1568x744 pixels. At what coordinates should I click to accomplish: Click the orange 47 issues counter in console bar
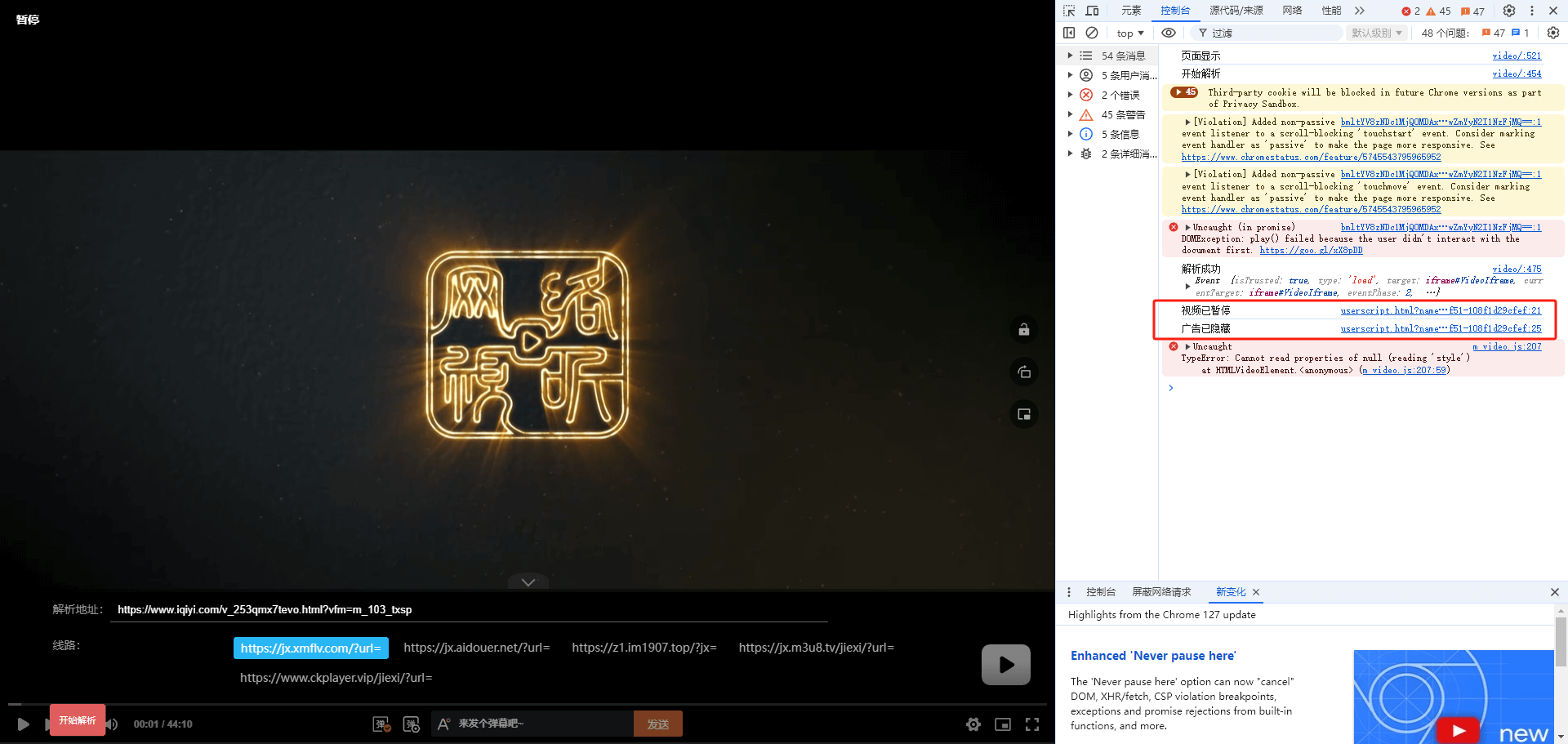[1494, 33]
